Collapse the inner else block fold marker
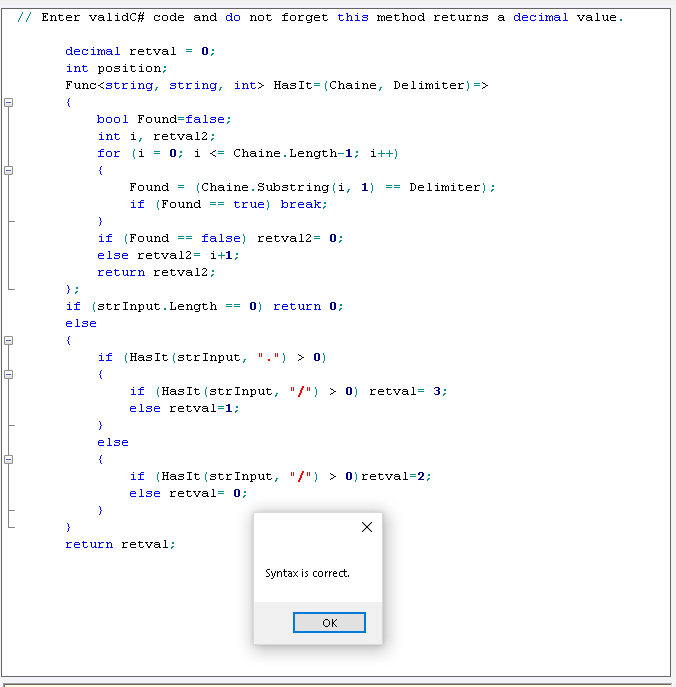The width and height of the screenshot is (676, 687). [8, 459]
